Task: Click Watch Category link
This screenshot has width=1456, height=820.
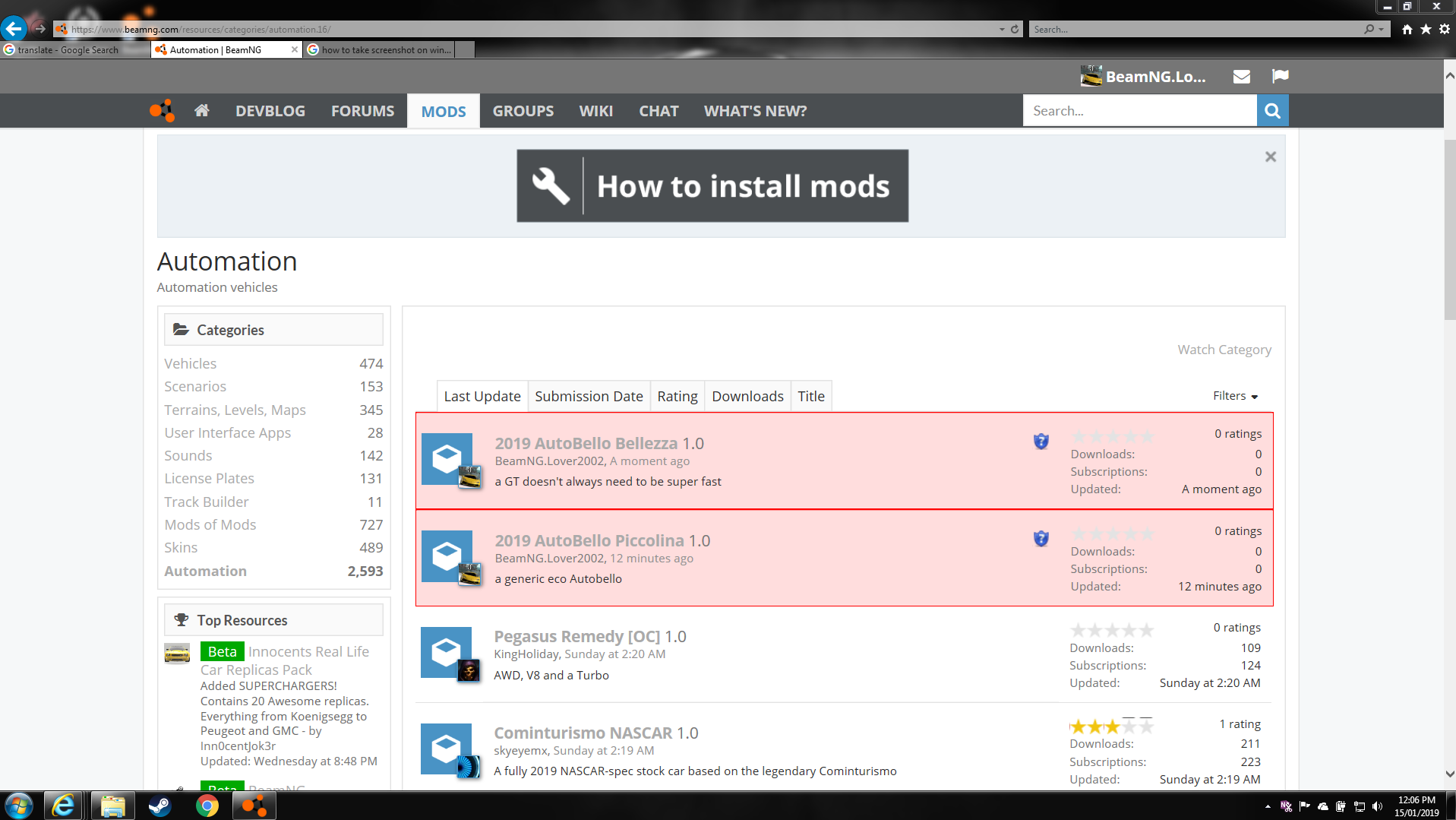Action: (x=1224, y=350)
